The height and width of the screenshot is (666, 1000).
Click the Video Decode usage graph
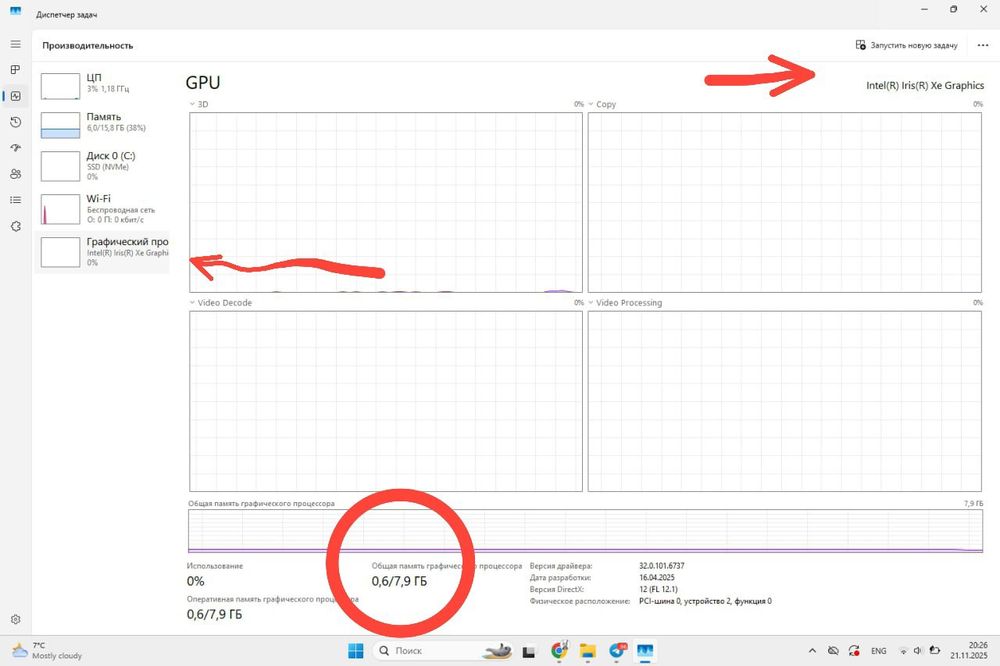pos(386,401)
